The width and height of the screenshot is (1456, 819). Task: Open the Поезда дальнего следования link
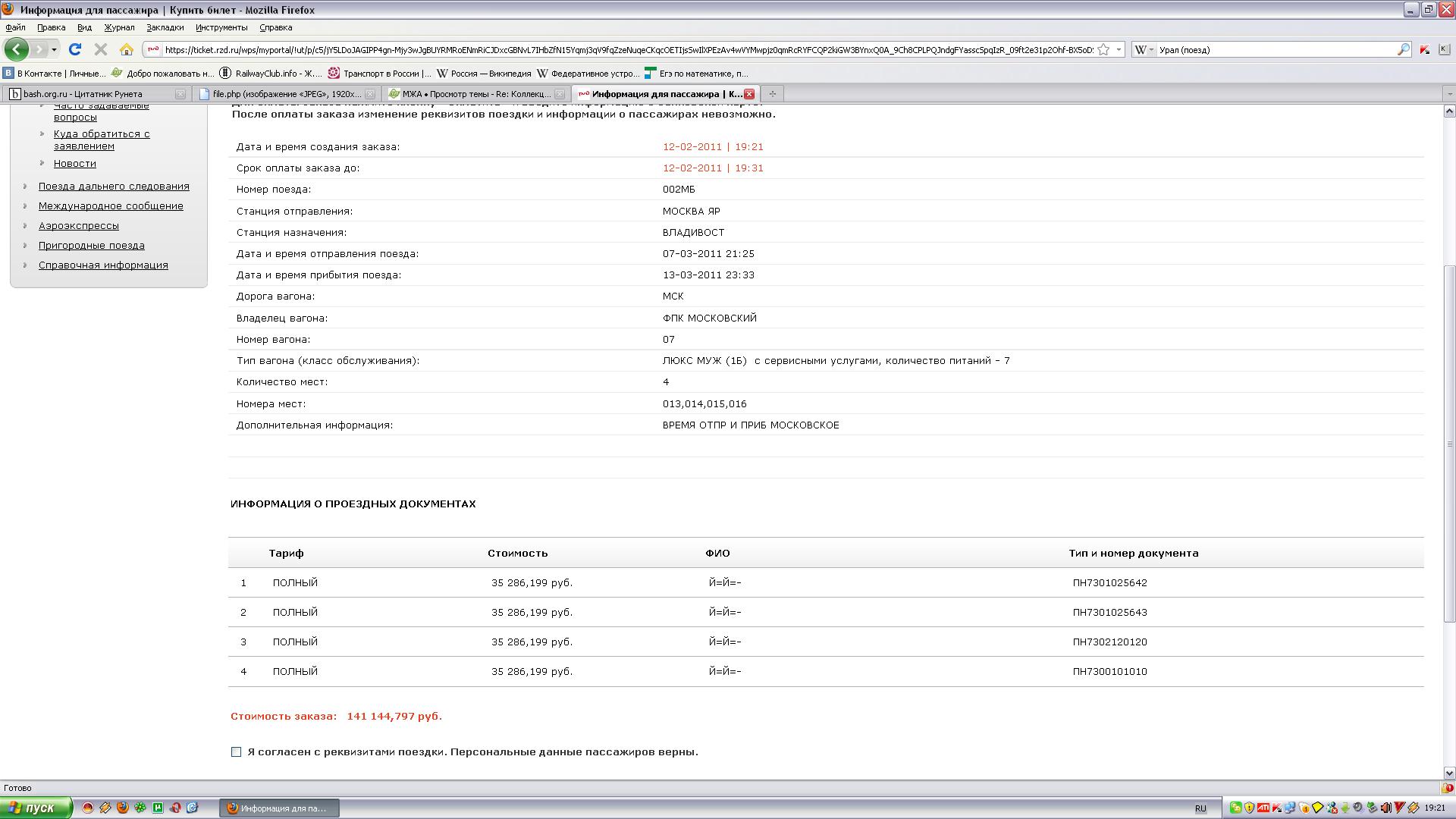114,187
